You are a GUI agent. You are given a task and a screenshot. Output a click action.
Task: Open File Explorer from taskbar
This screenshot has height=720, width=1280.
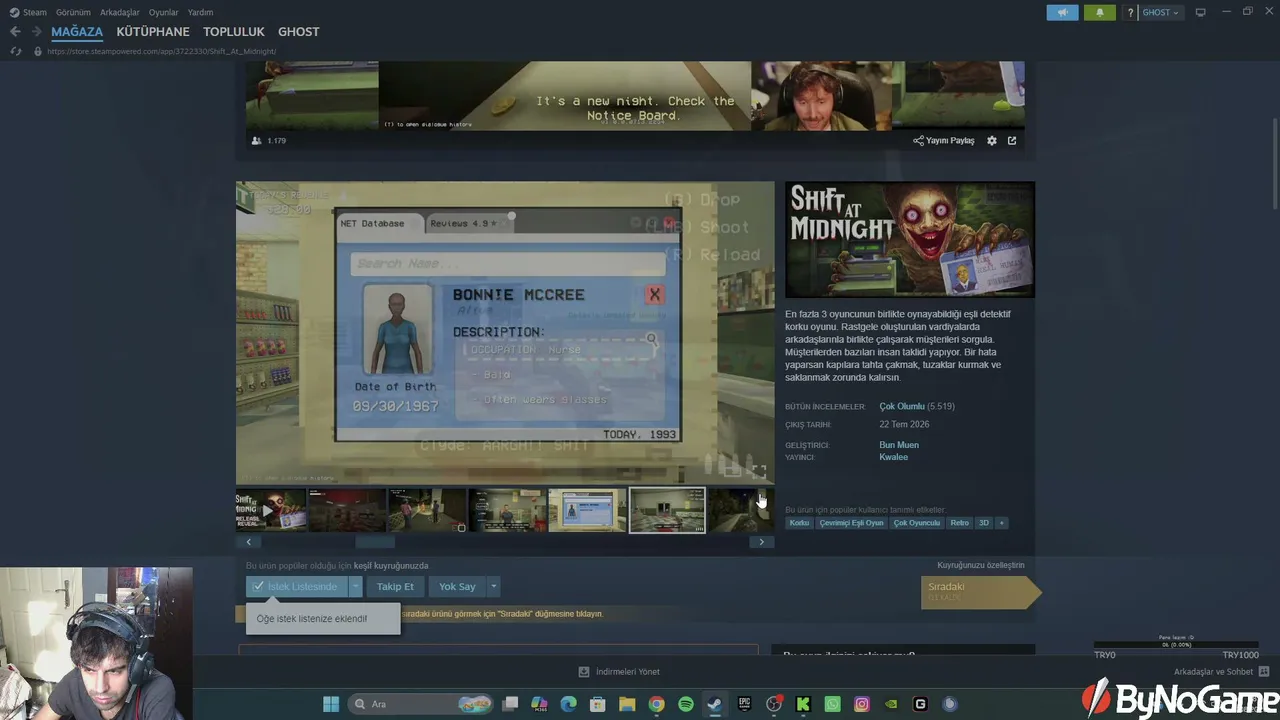pos(627,704)
